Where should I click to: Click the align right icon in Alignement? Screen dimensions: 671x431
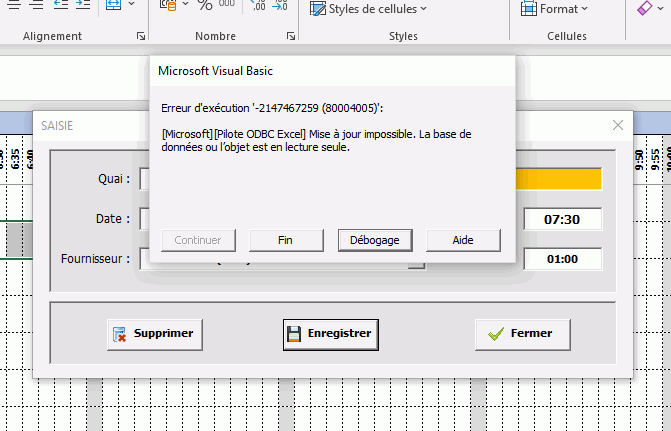[x=37, y=4]
